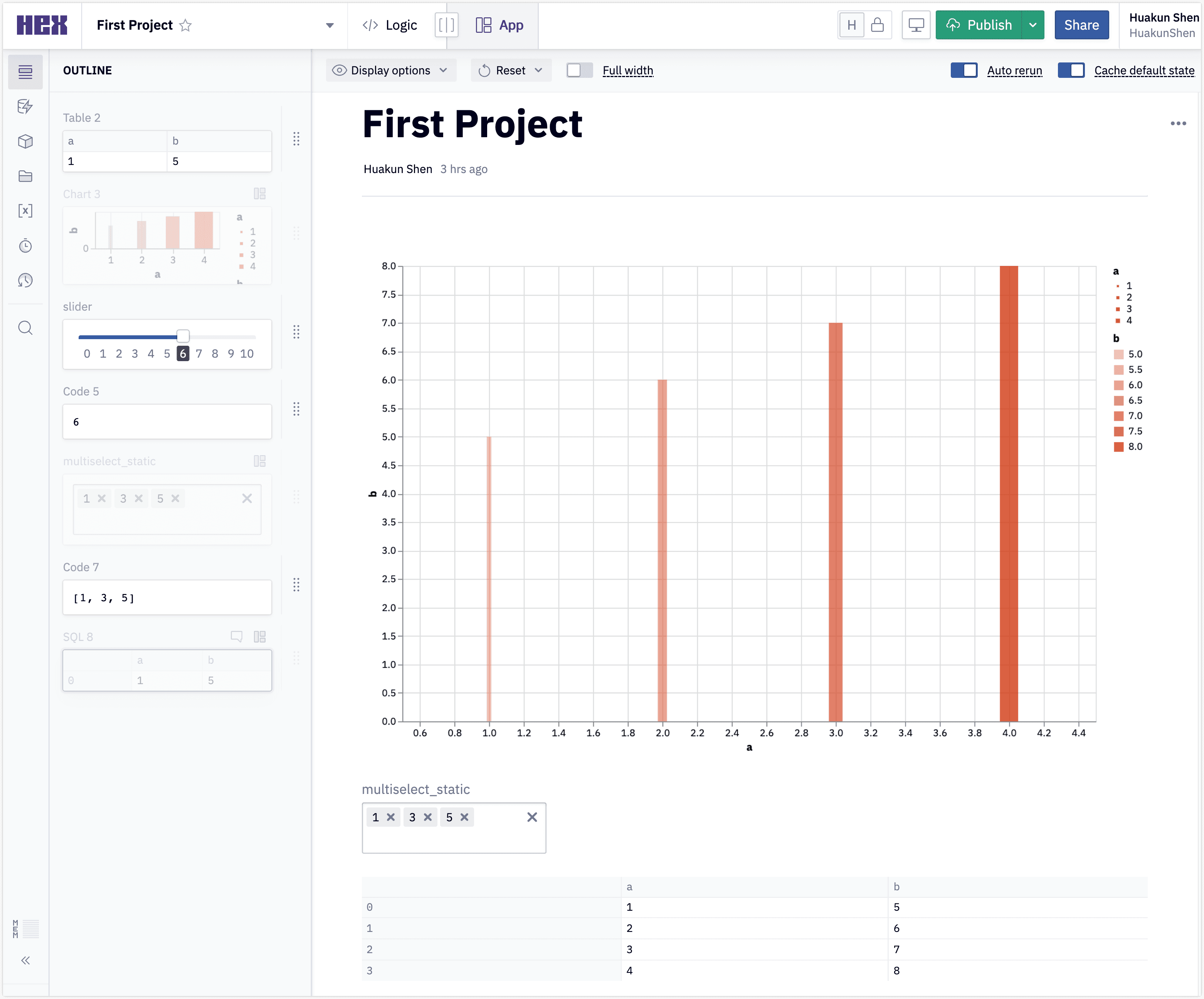This screenshot has width=1204, height=999.
Task: Click the green Publish button
Action: pyautogui.click(x=979, y=25)
